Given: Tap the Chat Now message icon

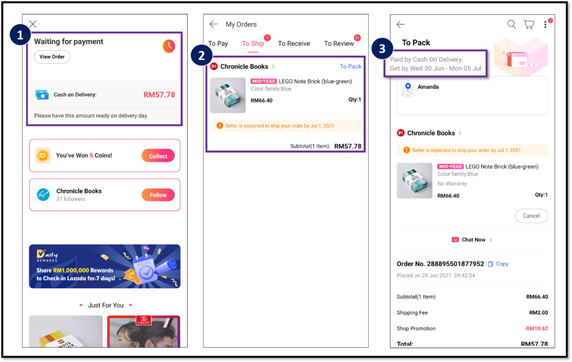Looking at the screenshot, I should pos(455,240).
